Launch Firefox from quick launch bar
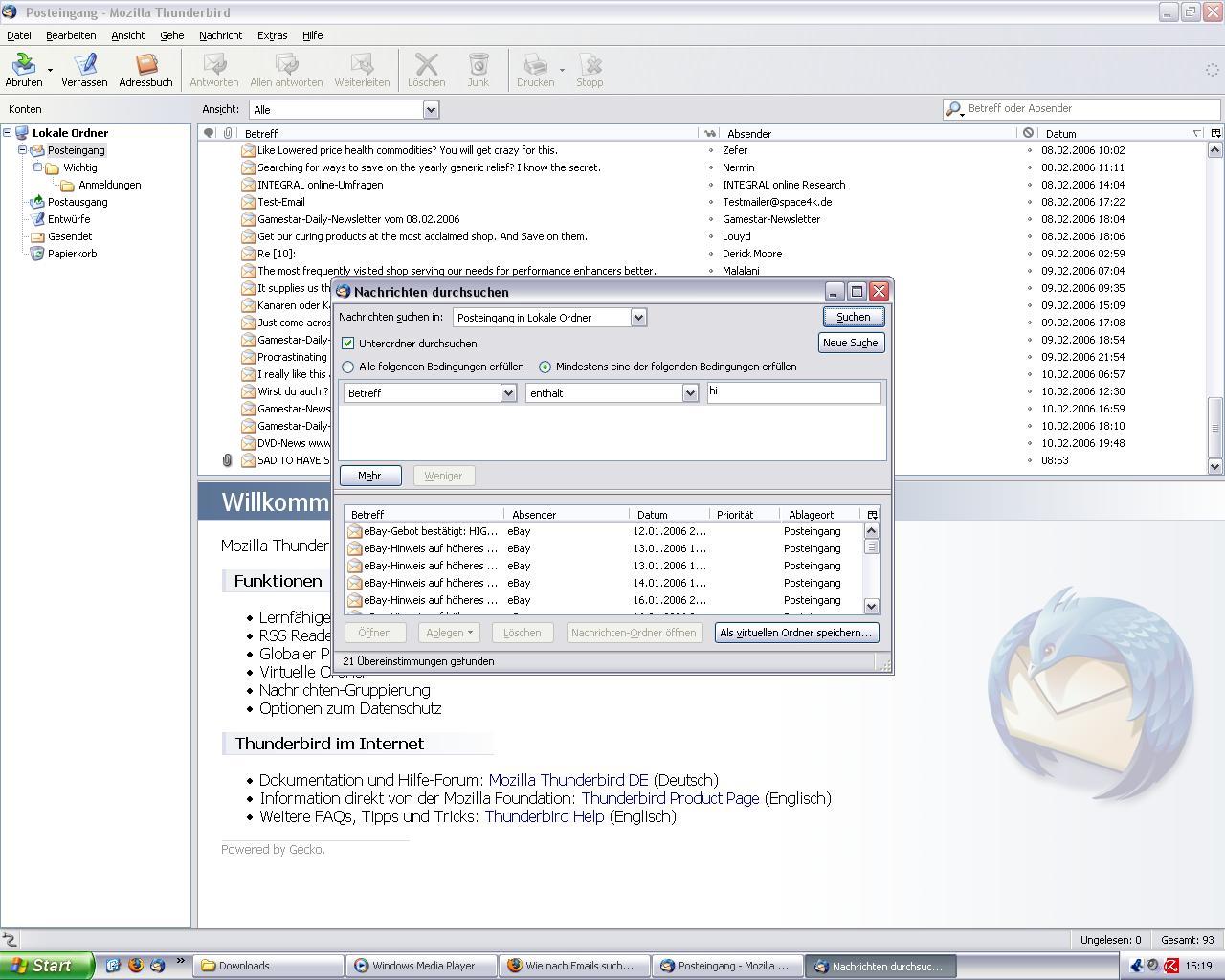Image resolution: width=1225 pixels, height=980 pixels. 135,965
